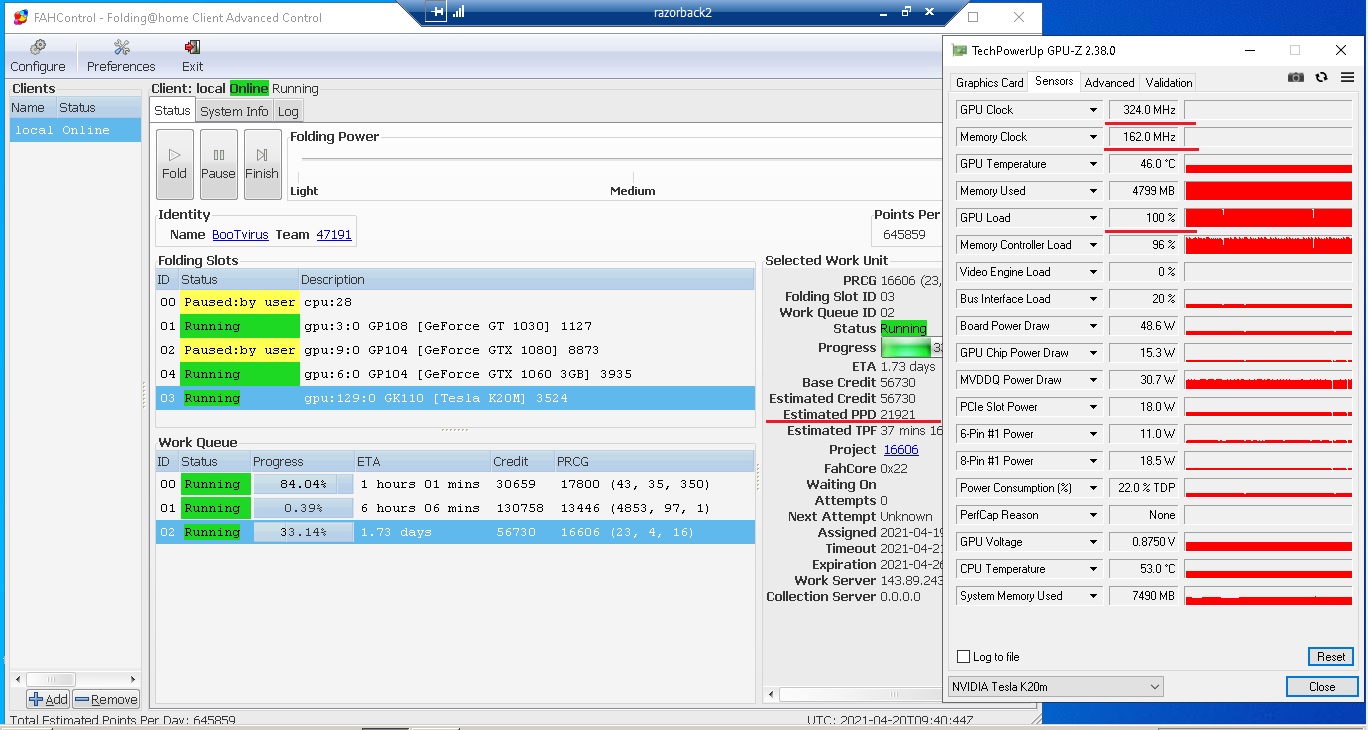Select the work queue row with PRCG 16606 (23, 4, 16)
This screenshot has height=730, width=1368.
455,532
